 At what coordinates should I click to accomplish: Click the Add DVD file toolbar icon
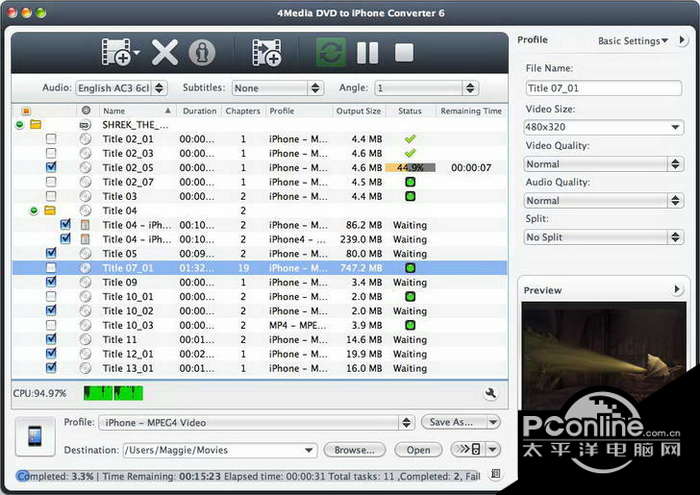(116, 52)
